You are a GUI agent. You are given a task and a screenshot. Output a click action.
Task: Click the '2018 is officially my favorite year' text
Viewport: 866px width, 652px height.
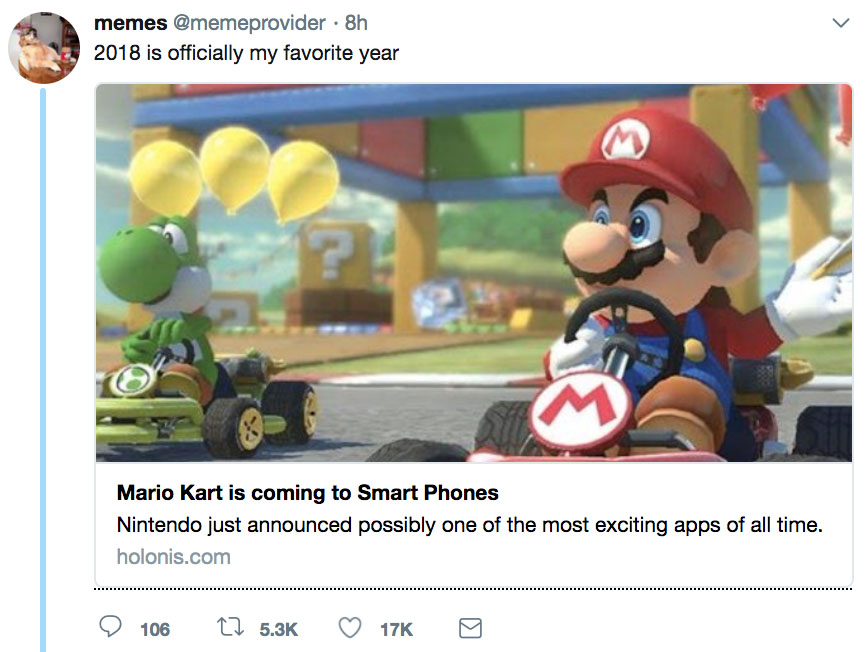[246, 53]
